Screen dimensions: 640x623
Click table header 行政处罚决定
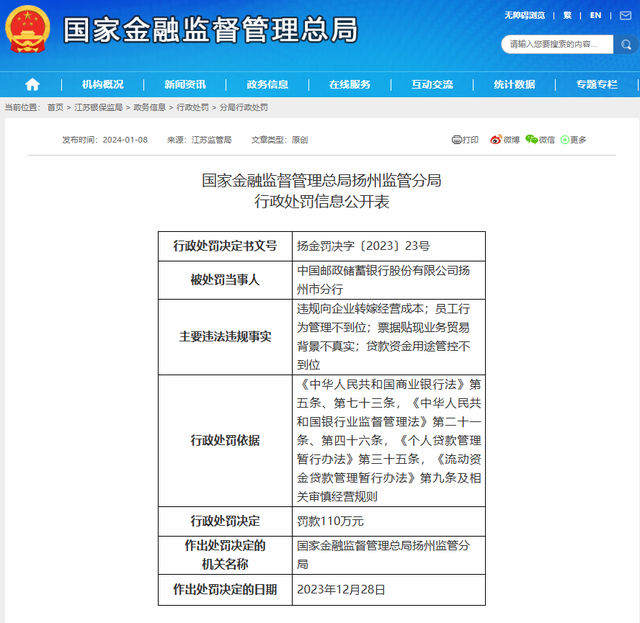(x=225, y=521)
